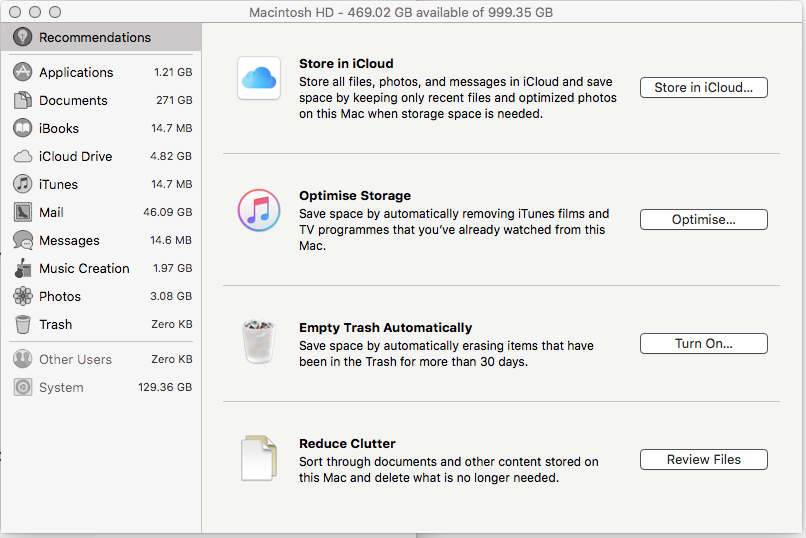This screenshot has width=806, height=538.
Task: Select the Trash label in sidebar
Action: tap(56, 324)
